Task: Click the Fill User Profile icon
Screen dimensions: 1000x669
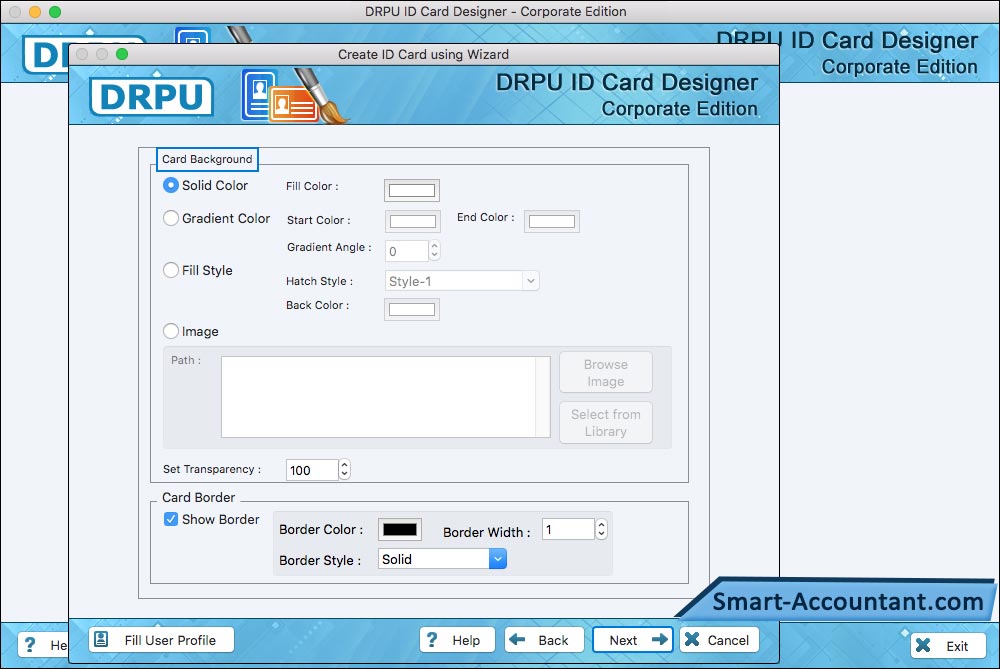Action: [101, 639]
